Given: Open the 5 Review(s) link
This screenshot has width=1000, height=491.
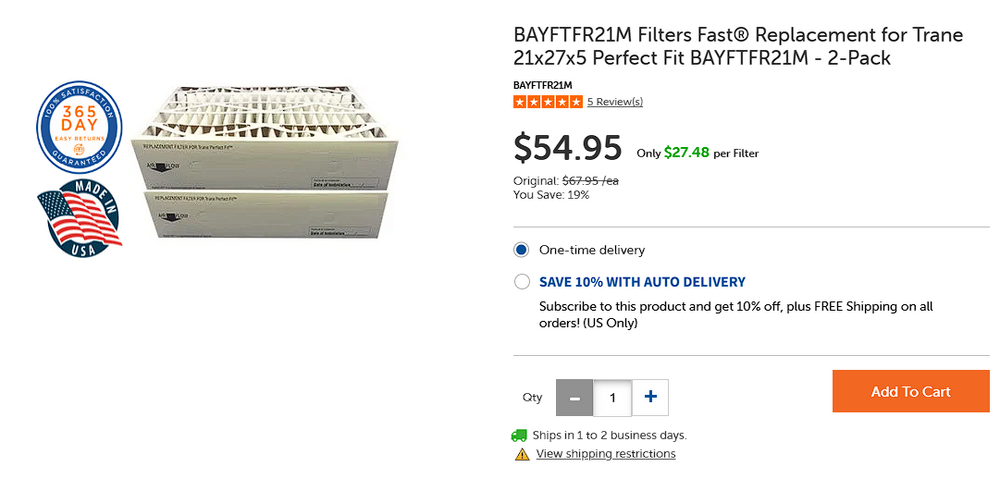Looking at the screenshot, I should (x=614, y=102).
